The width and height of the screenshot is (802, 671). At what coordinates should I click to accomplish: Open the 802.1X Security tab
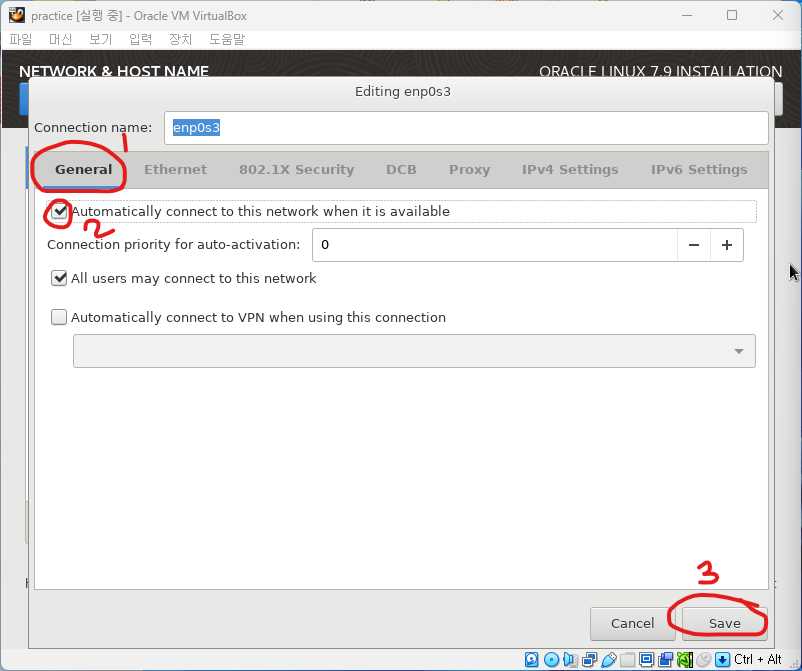tap(297, 170)
